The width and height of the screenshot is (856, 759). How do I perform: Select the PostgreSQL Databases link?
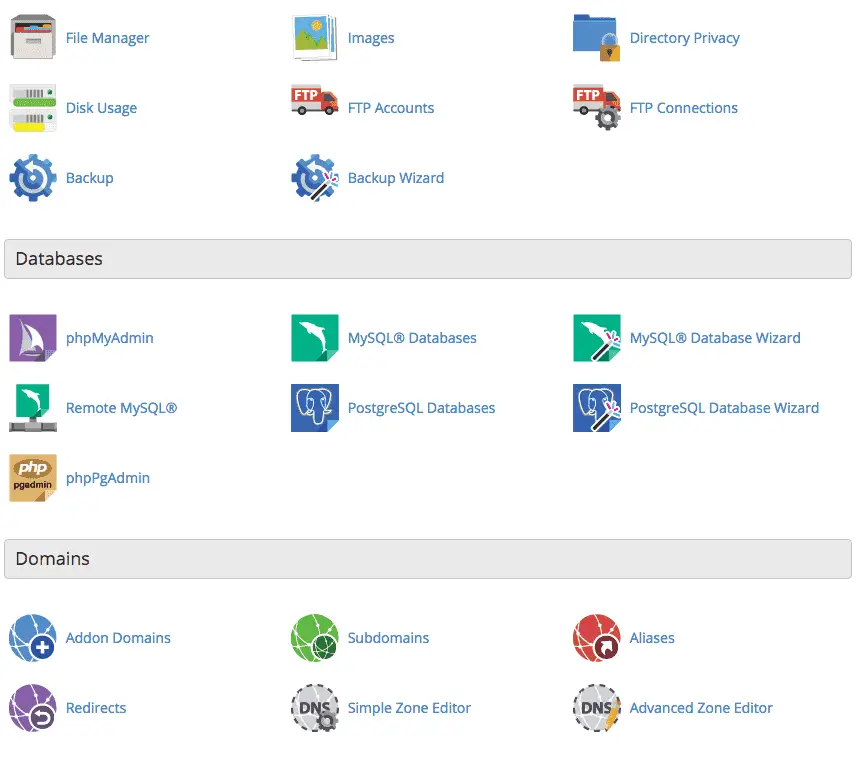421,408
